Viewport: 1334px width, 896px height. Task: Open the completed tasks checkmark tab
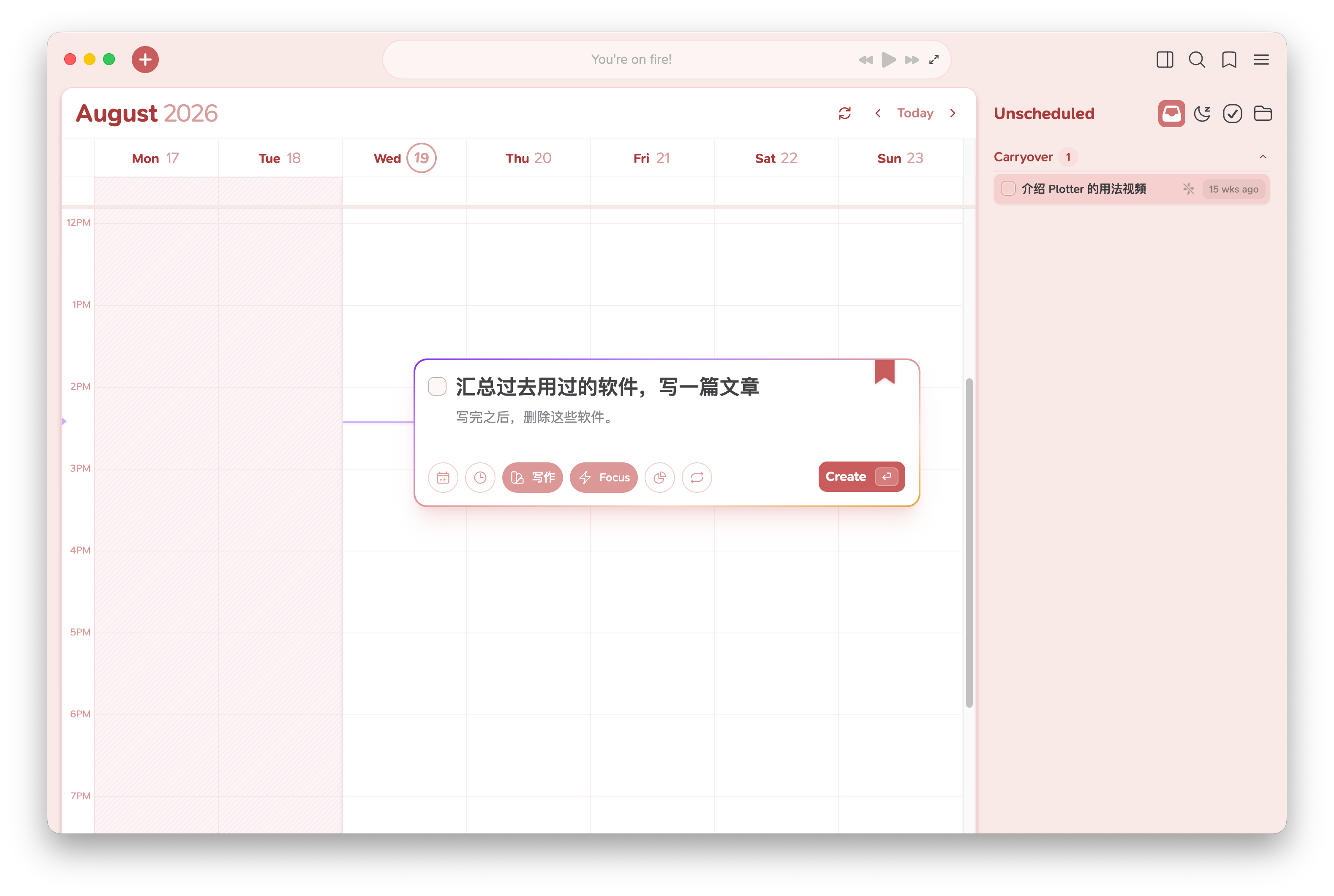[x=1232, y=114]
